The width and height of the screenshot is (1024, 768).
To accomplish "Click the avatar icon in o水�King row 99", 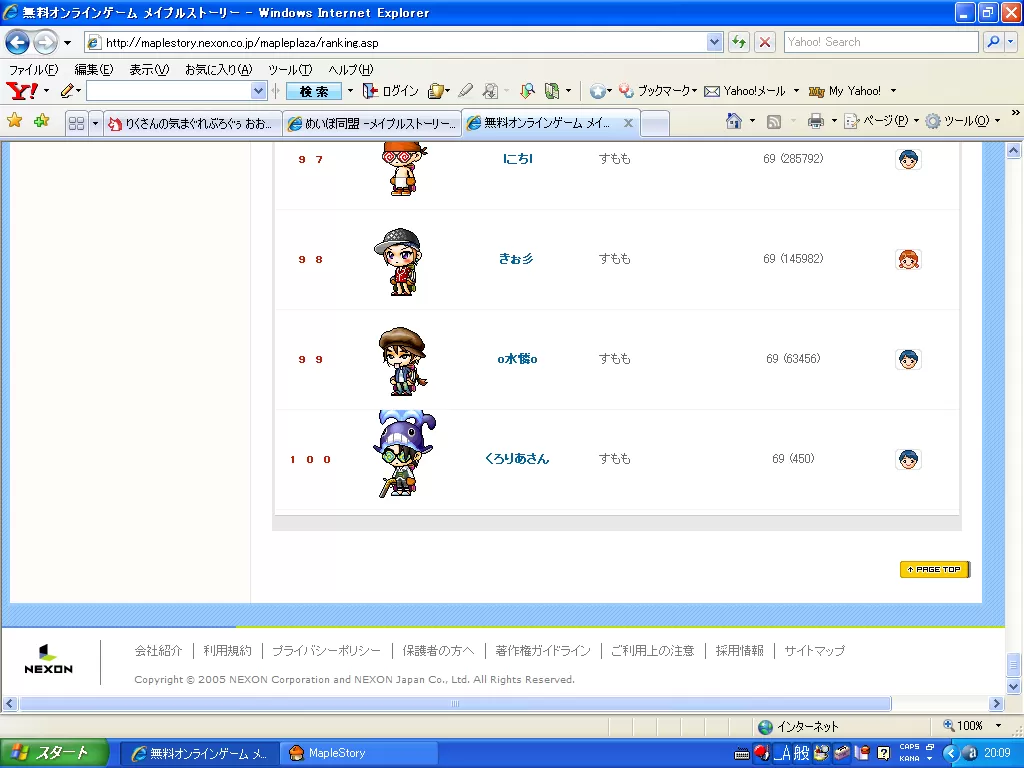I will (908, 359).
